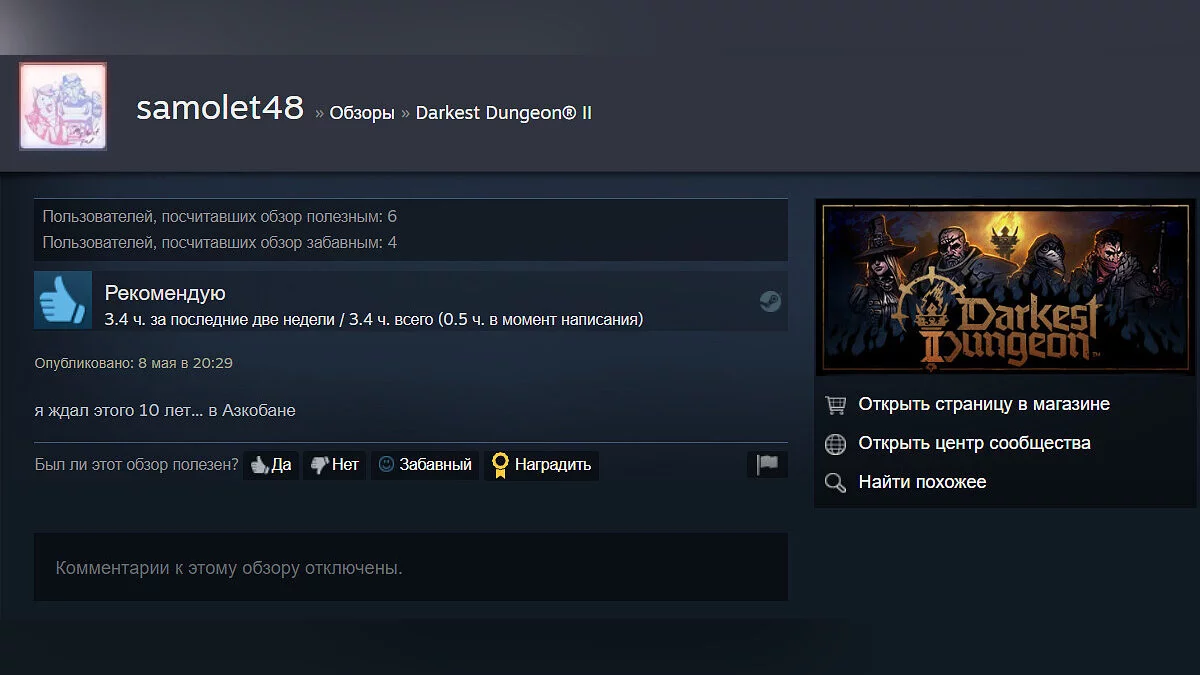
Task: Click the blue thumbs-up Рекомендую icon
Action: (63, 300)
